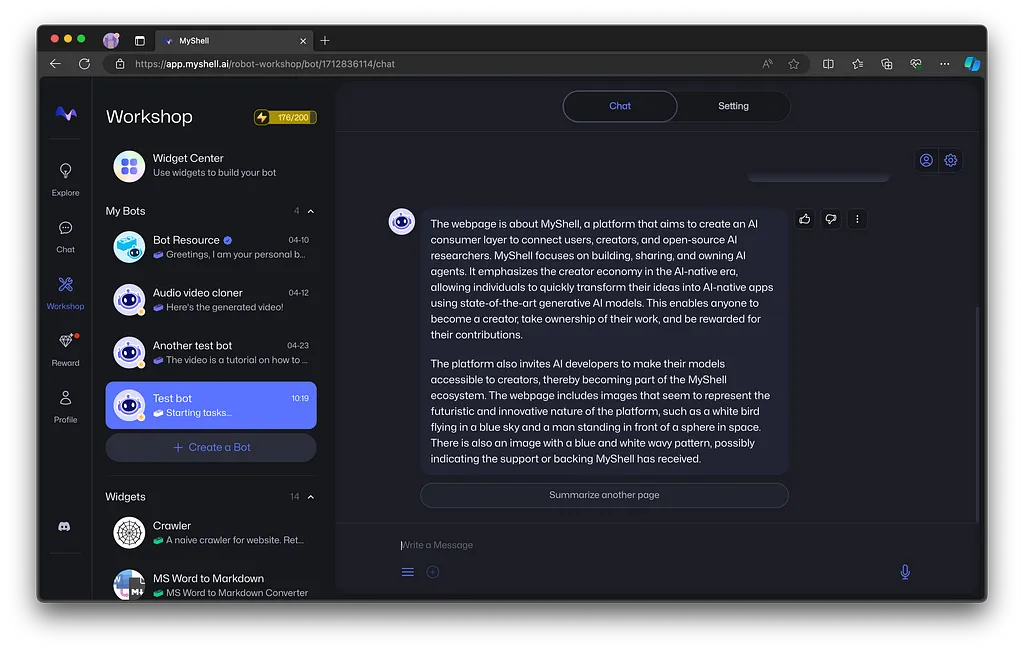
Task: Focus the Write a Message input field
Action: 640,545
